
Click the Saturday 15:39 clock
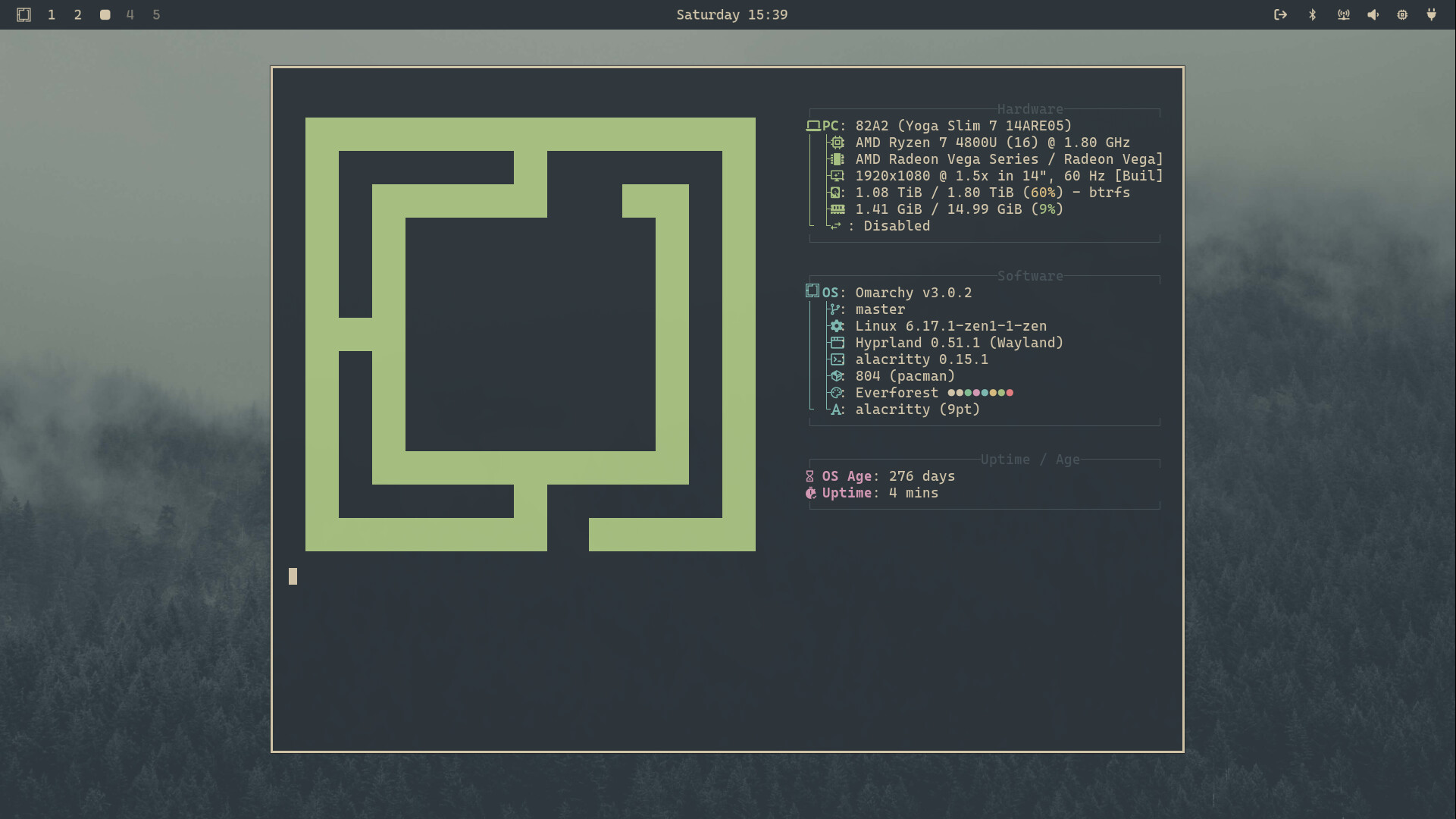(731, 14)
